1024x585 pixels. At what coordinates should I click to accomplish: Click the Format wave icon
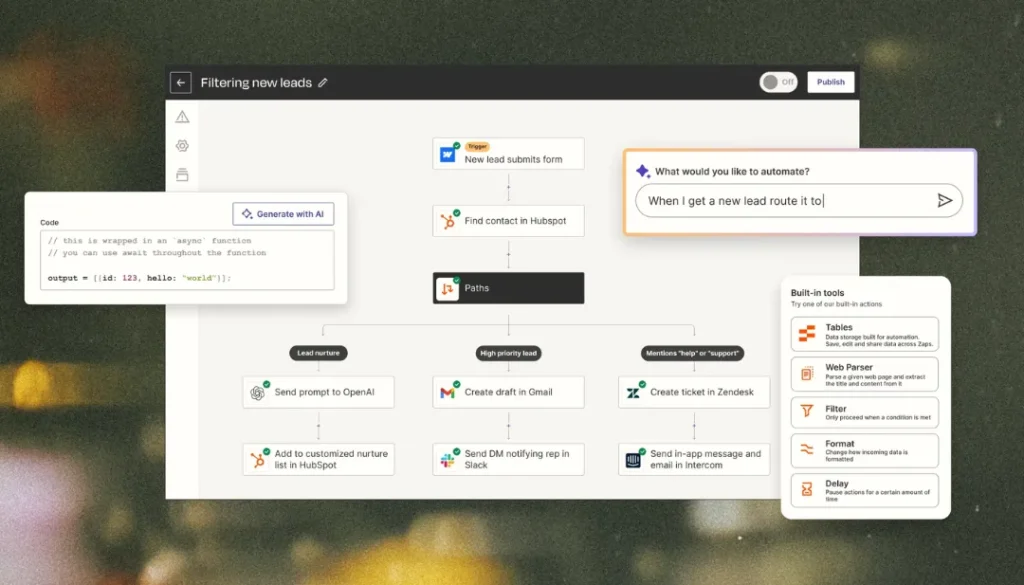807,450
